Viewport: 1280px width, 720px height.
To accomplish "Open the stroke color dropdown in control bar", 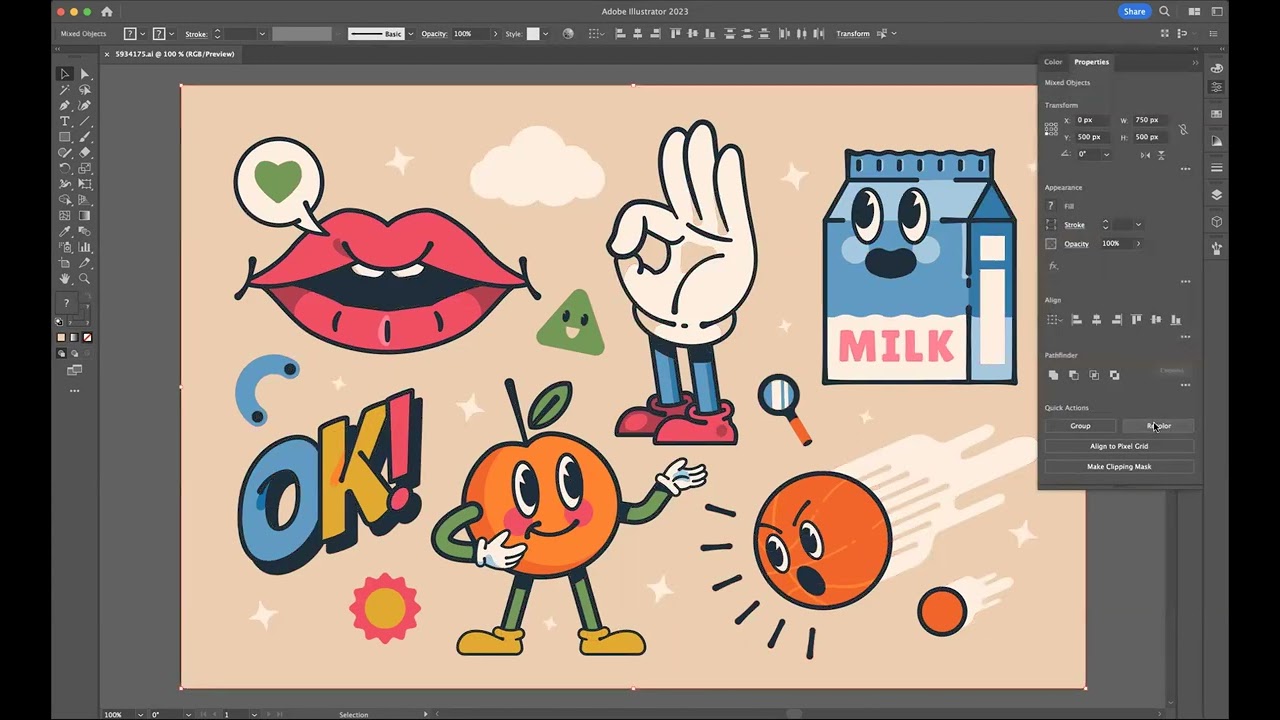I will click(x=171, y=34).
